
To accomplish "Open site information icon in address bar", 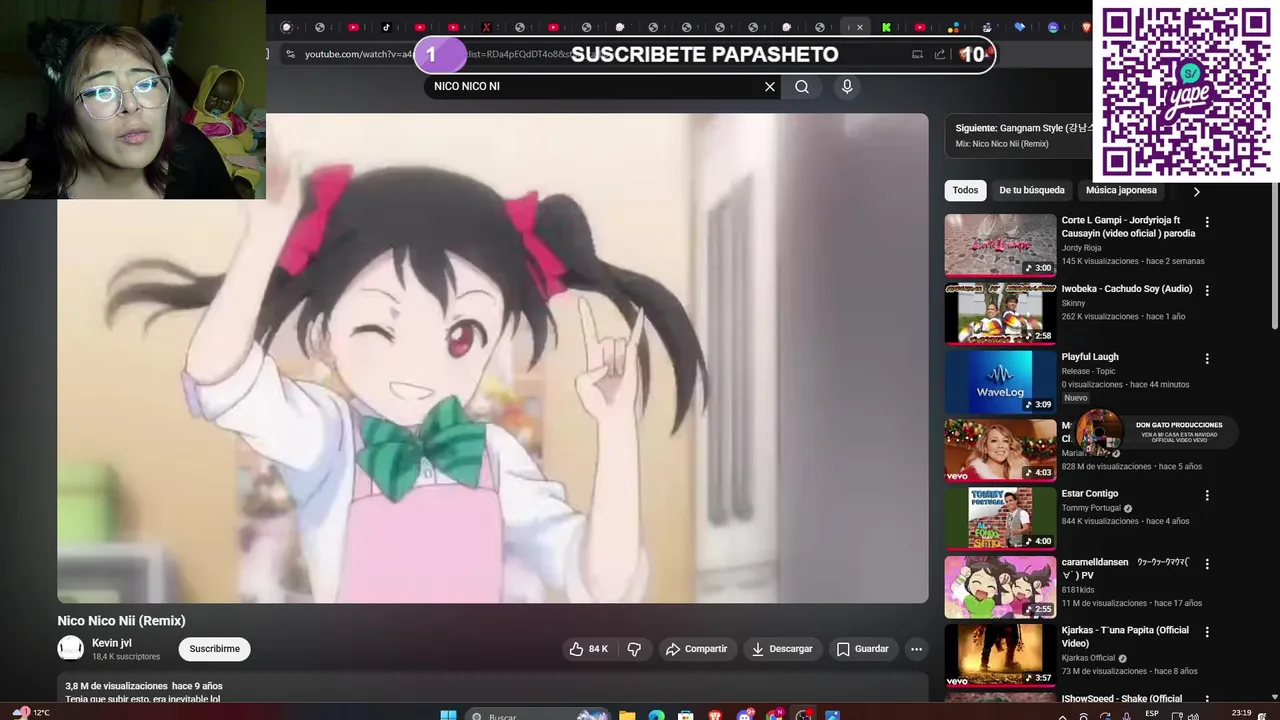I will tap(290, 54).
